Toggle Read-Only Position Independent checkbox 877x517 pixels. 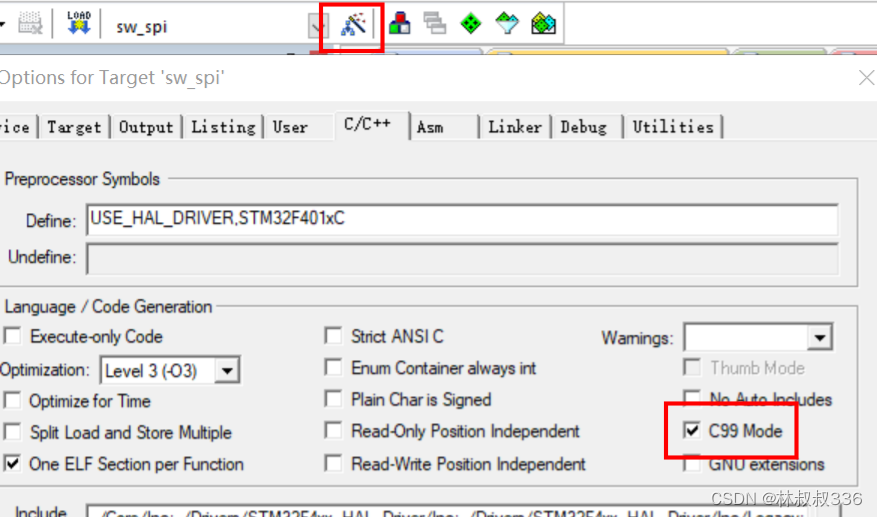pos(333,430)
